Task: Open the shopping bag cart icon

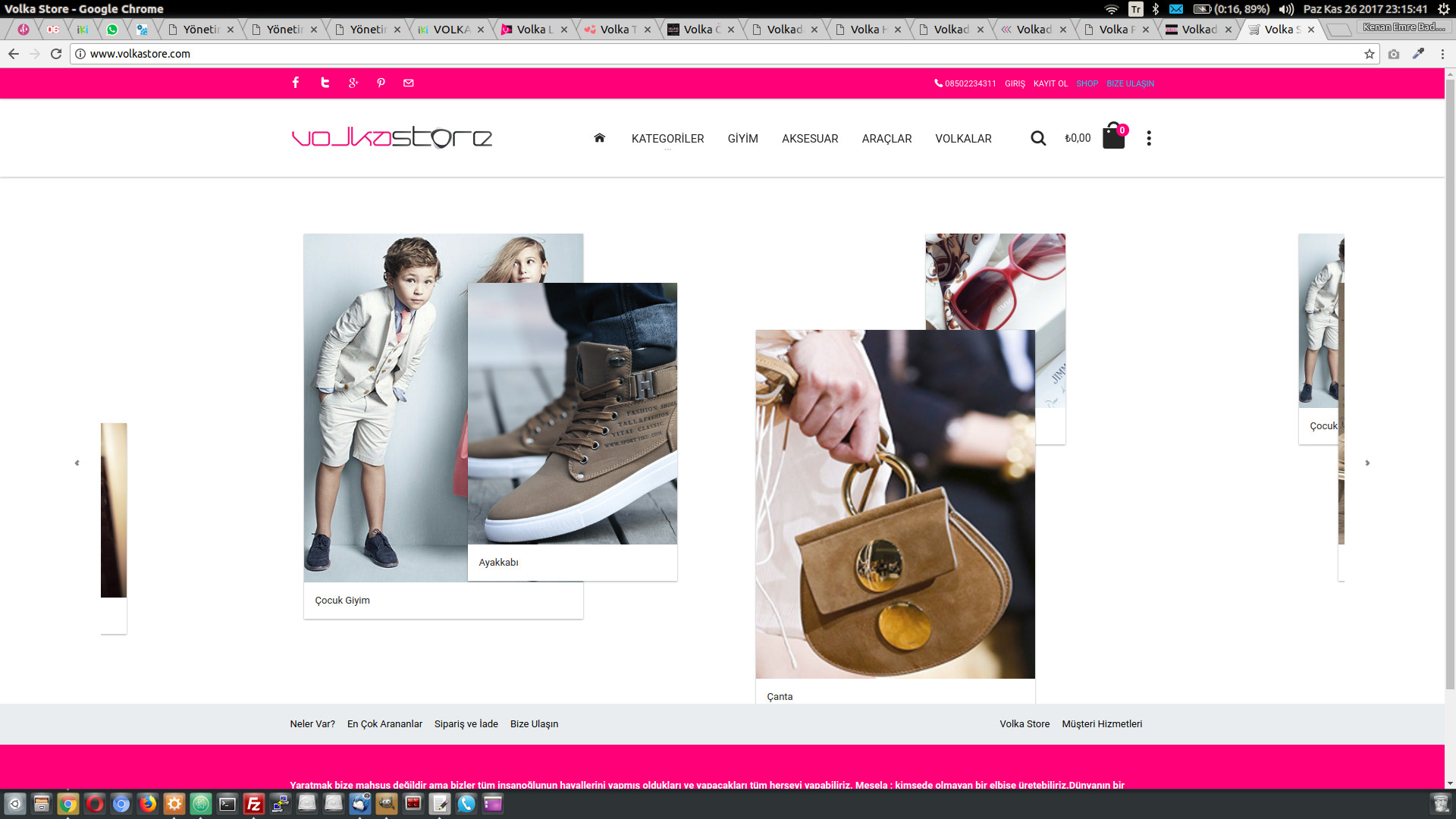Action: (x=1114, y=136)
